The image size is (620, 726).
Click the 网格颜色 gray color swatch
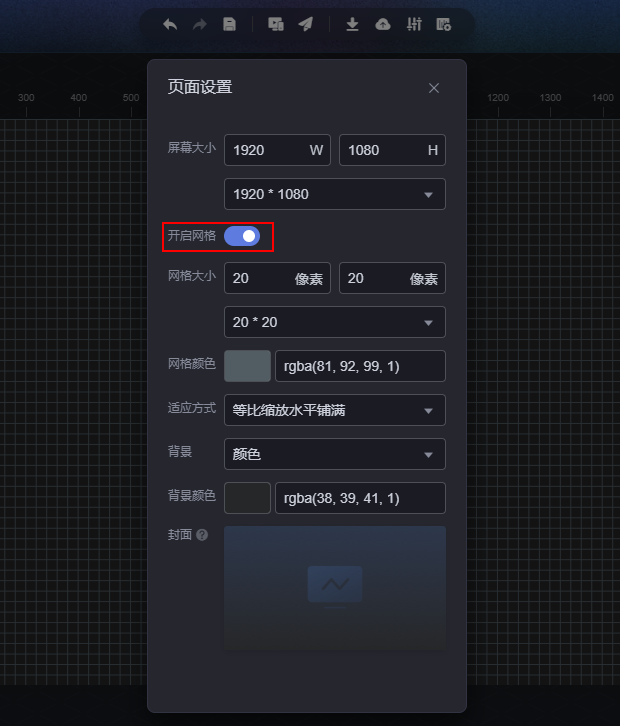(247, 366)
